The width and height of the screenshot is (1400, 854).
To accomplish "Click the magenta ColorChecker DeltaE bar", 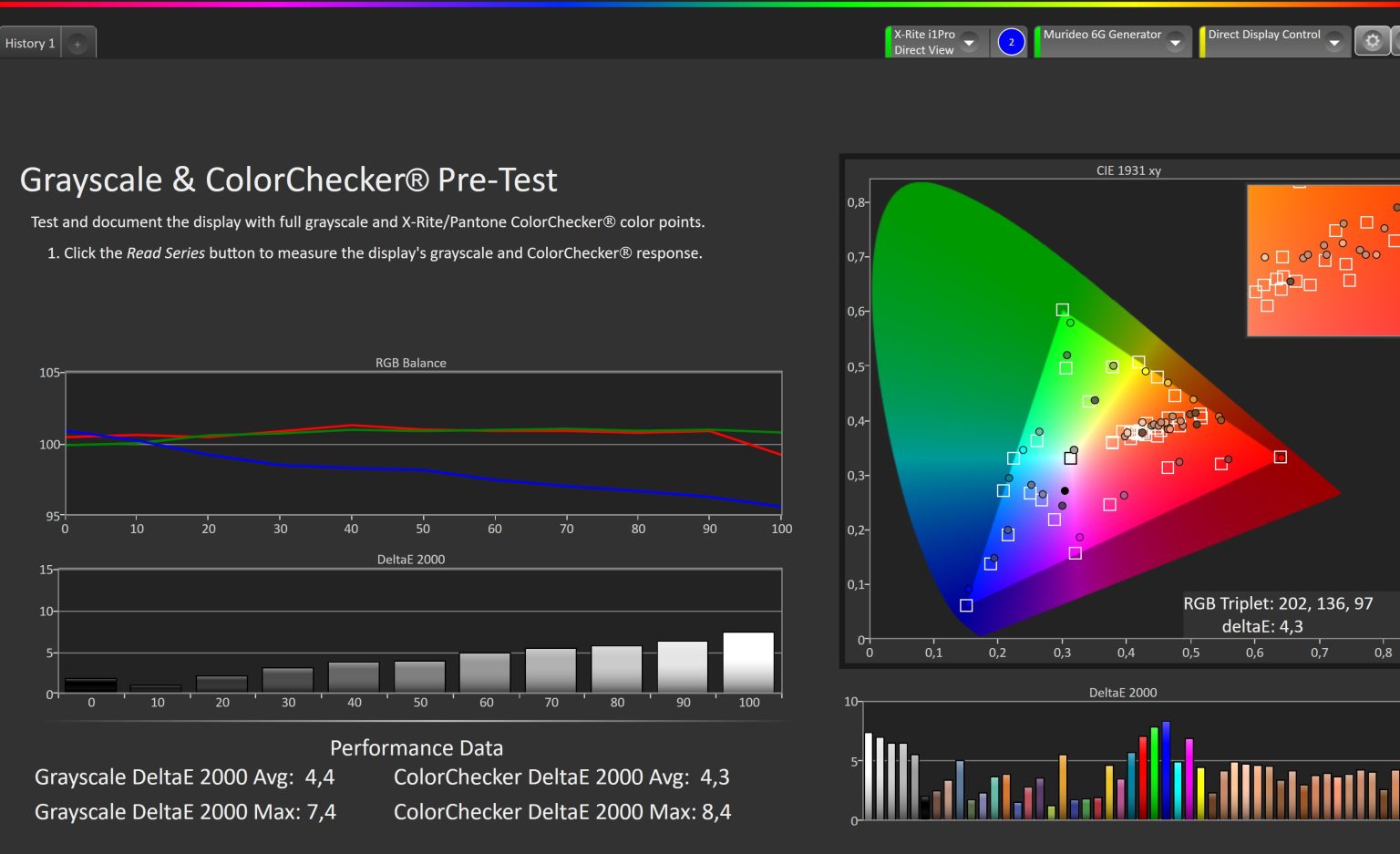I will [1189, 778].
